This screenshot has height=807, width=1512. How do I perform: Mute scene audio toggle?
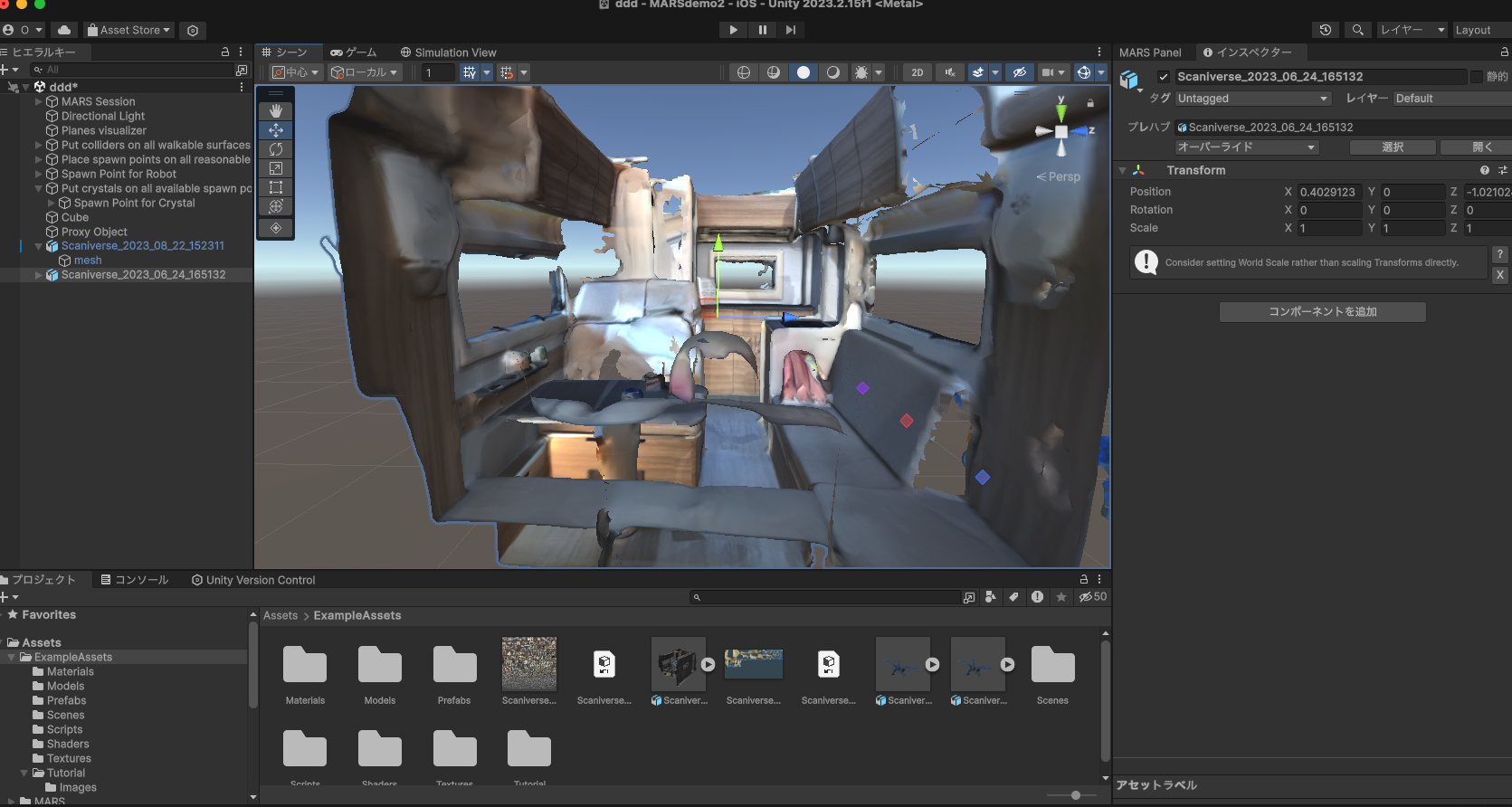pos(949,72)
